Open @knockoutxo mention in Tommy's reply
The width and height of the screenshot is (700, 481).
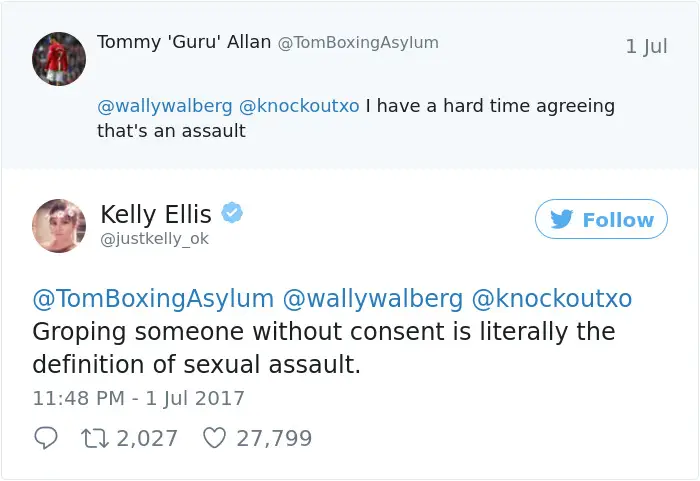[x=299, y=106]
